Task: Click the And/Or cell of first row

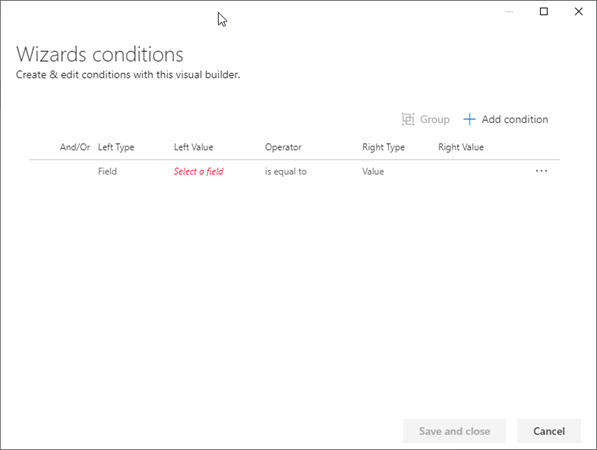Action: point(75,171)
